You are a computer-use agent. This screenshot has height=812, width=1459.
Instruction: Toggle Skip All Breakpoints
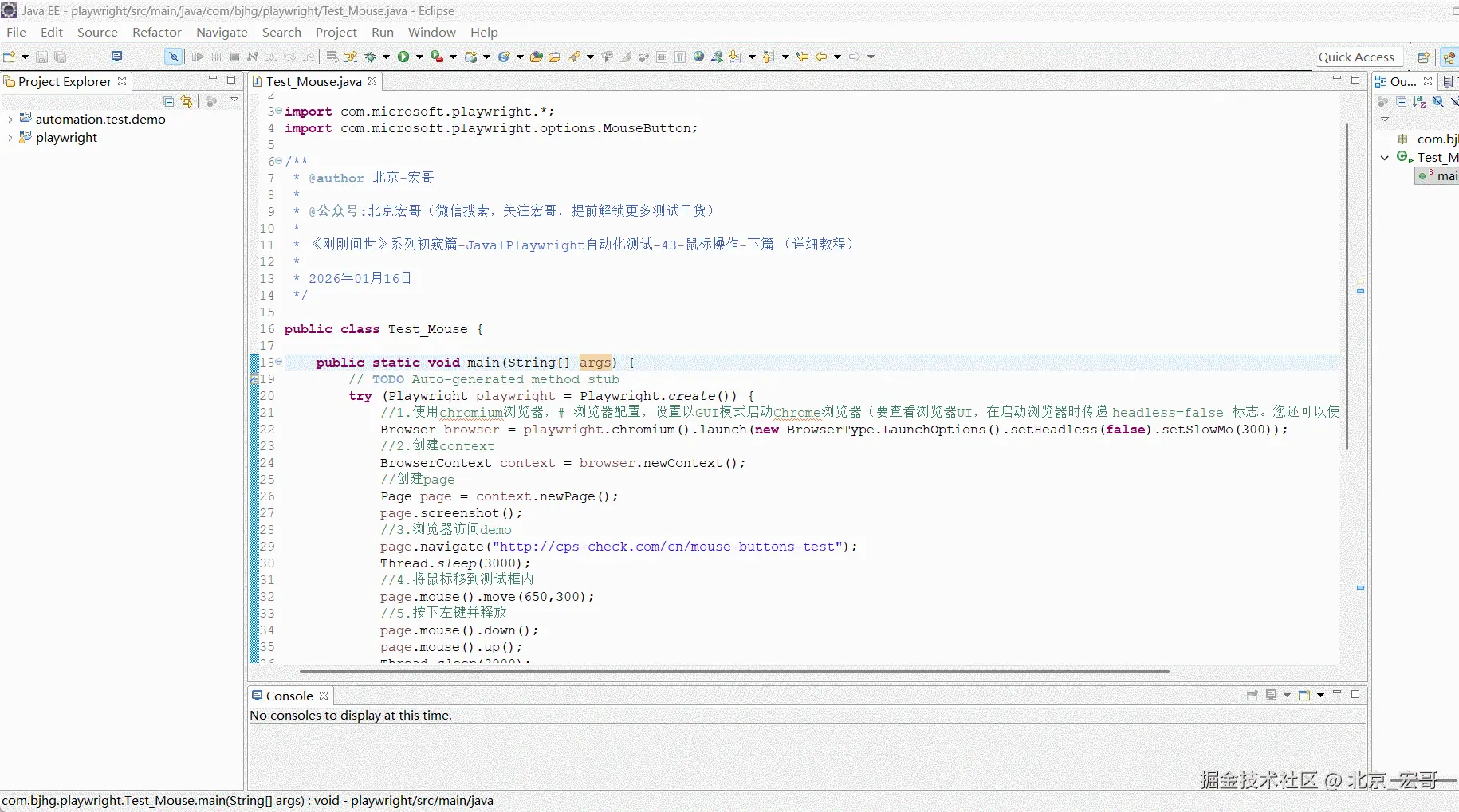point(173,57)
